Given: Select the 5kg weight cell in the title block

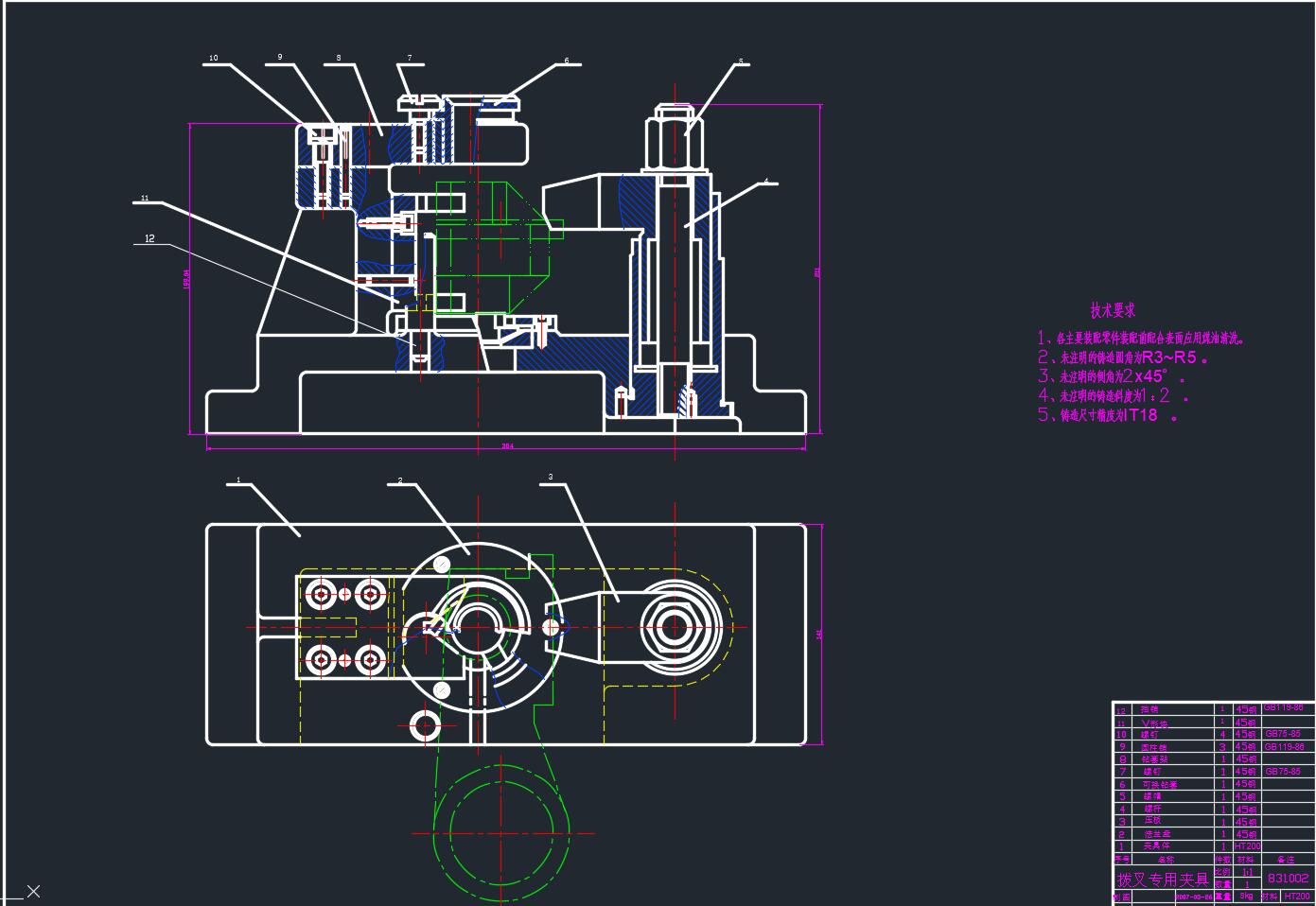Looking at the screenshot, I should (x=1247, y=896).
